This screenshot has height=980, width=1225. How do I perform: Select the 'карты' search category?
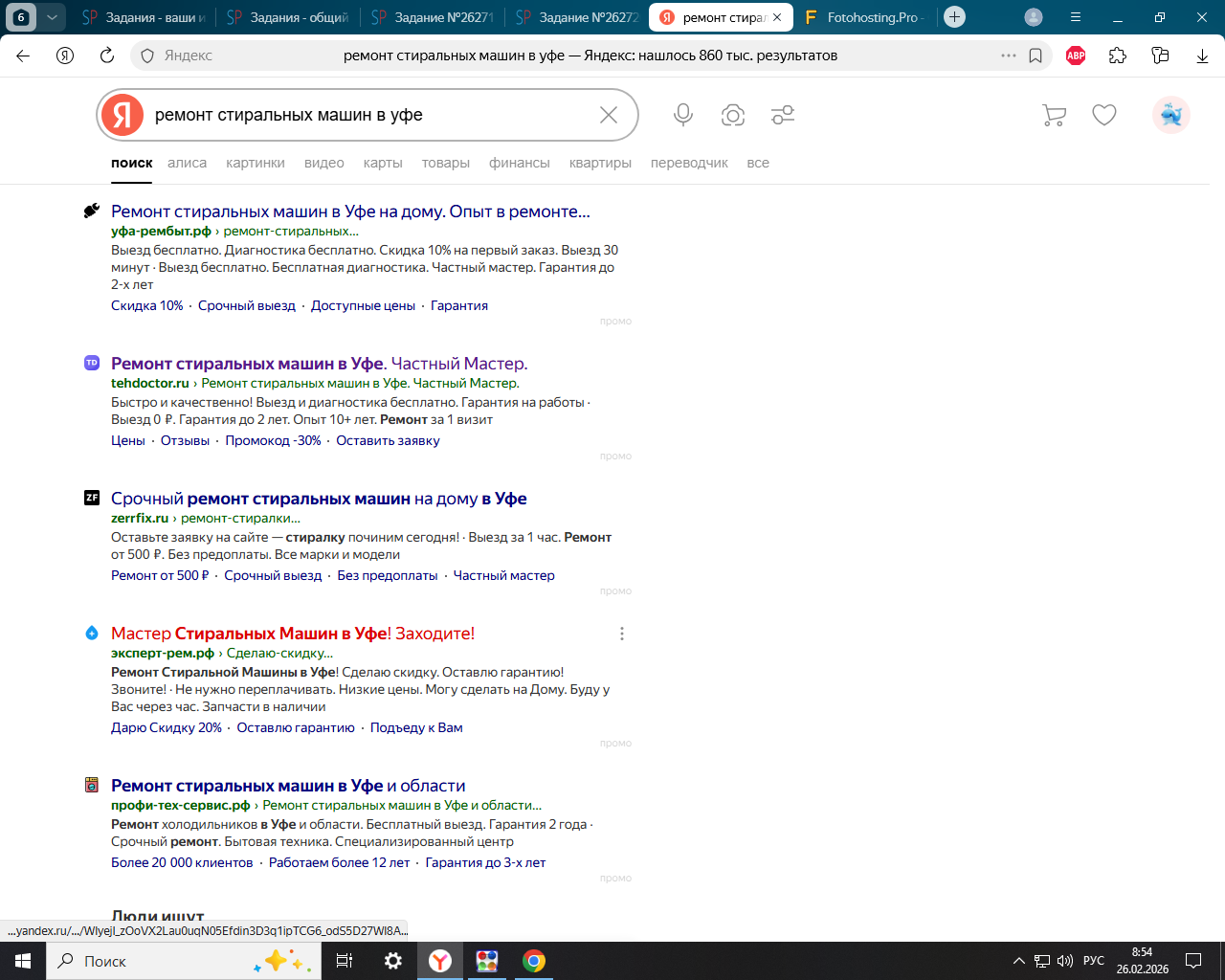pyautogui.click(x=383, y=163)
